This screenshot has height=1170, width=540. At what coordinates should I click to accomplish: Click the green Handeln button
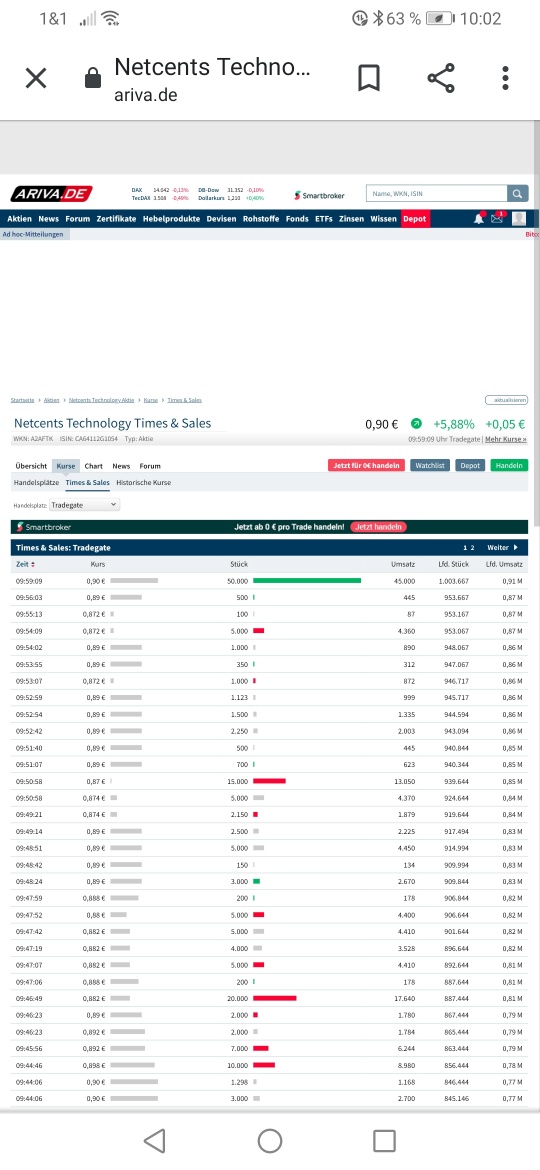tap(509, 466)
